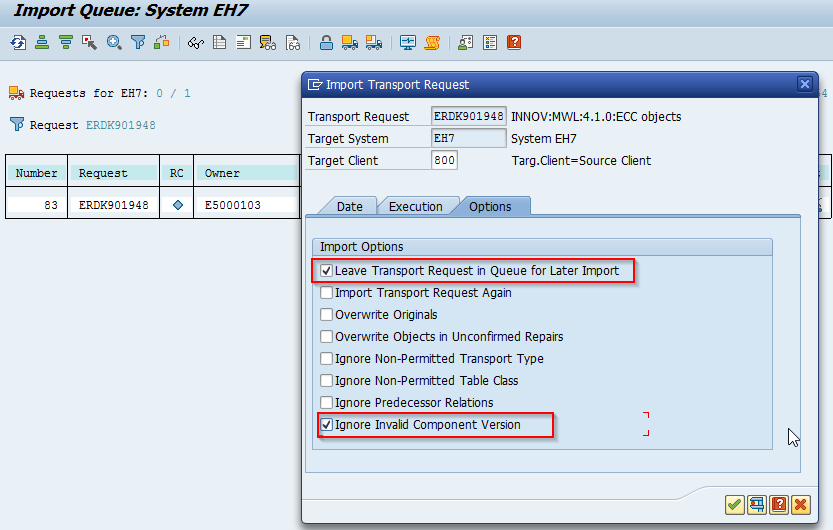Cancel the dialog with the red X button
This screenshot has width=833, height=530.
[x=800, y=504]
